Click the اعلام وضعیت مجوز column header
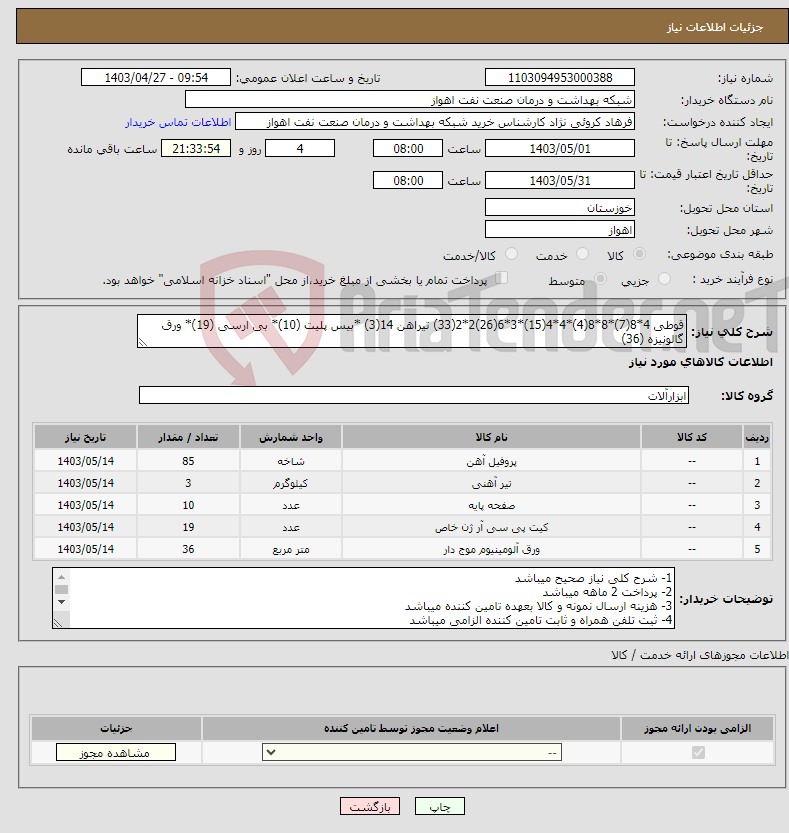 411,728
